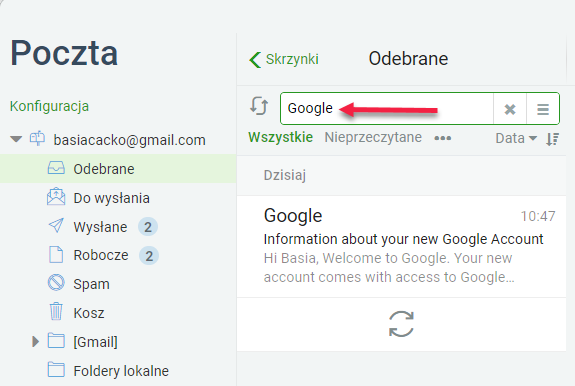Click the Foldery lokalne folder icon
The width and height of the screenshot is (575, 386).
pyautogui.click(x=56, y=370)
